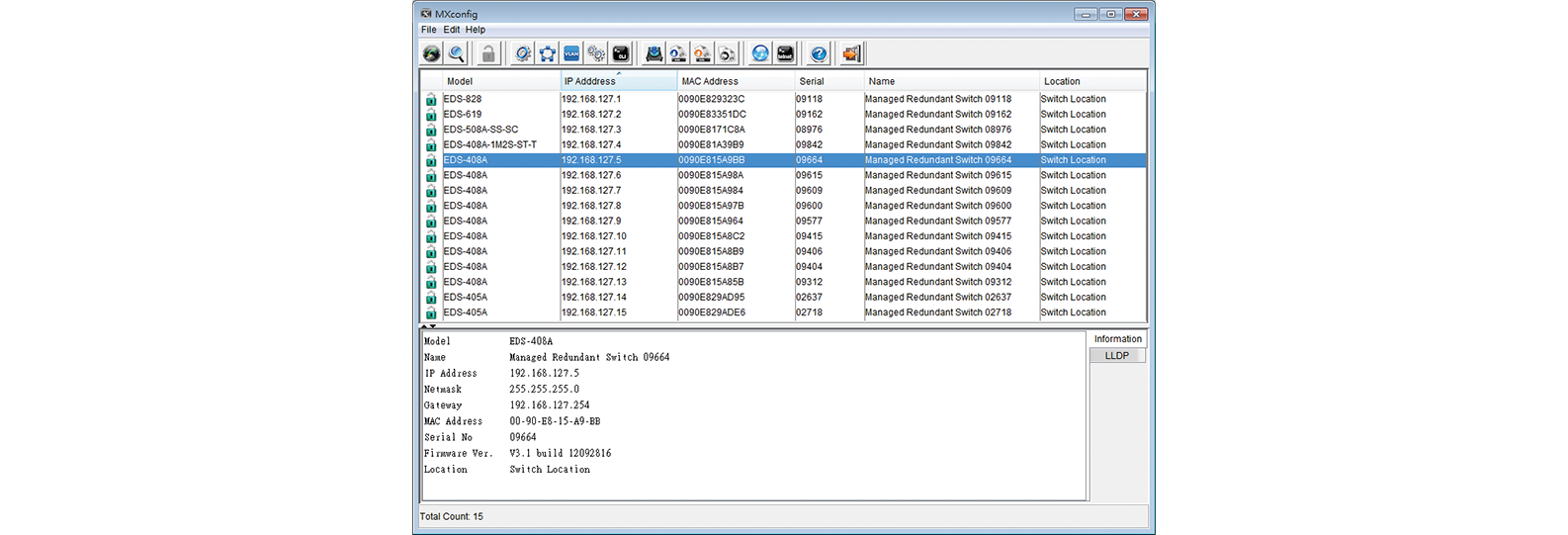Click the padlock unlock toolbar icon
The image size is (1568, 535).
coord(488,54)
